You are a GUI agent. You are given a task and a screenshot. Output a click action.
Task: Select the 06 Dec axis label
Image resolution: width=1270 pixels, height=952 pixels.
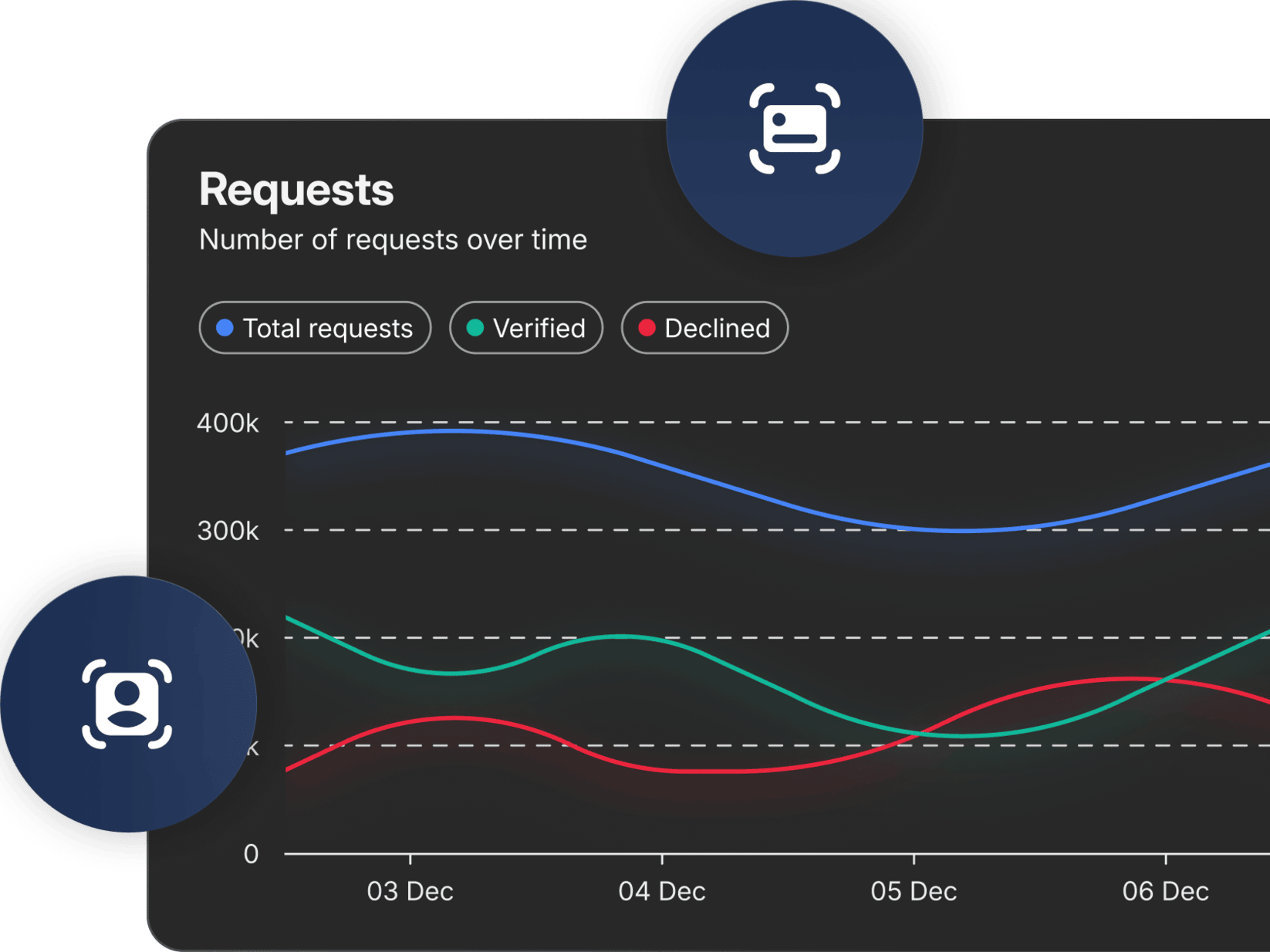1165,892
